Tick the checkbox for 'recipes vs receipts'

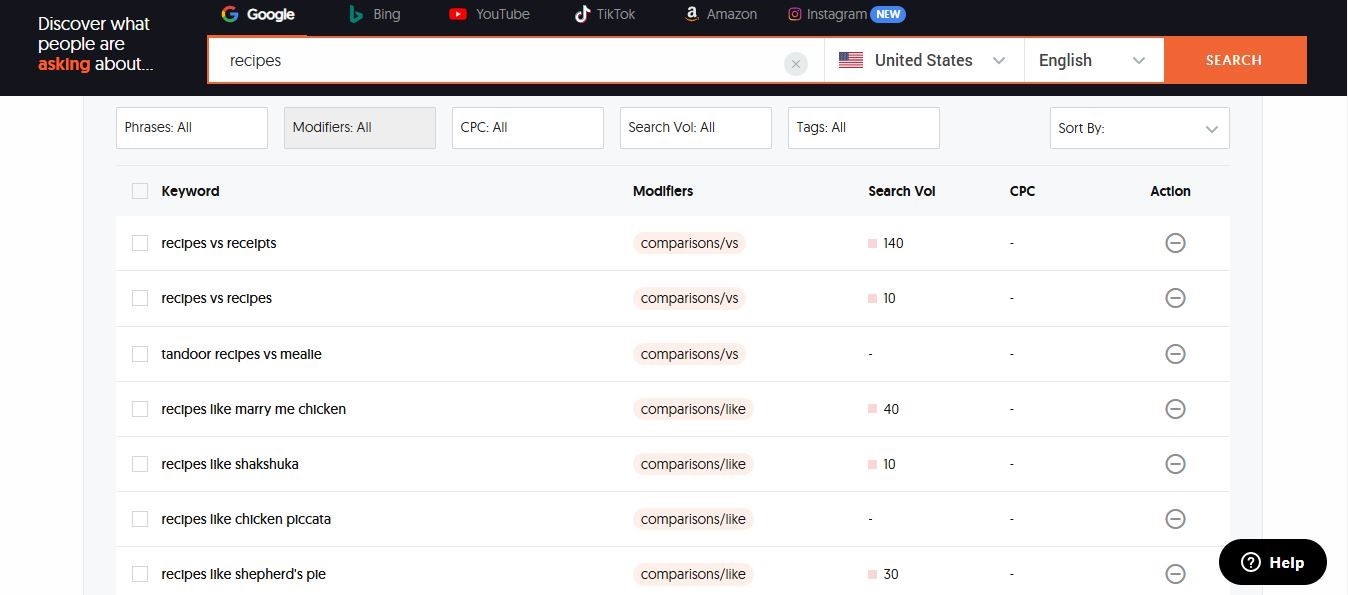tap(140, 243)
